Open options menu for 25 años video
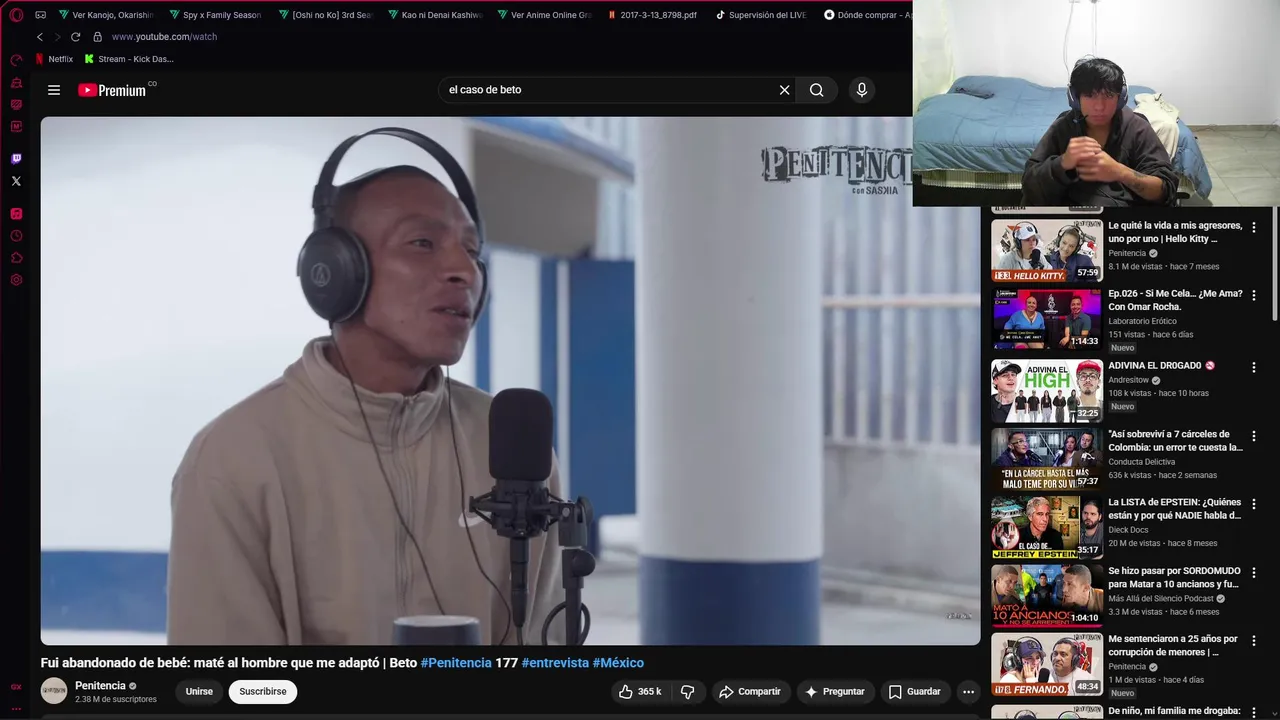 pyautogui.click(x=1254, y=641)
